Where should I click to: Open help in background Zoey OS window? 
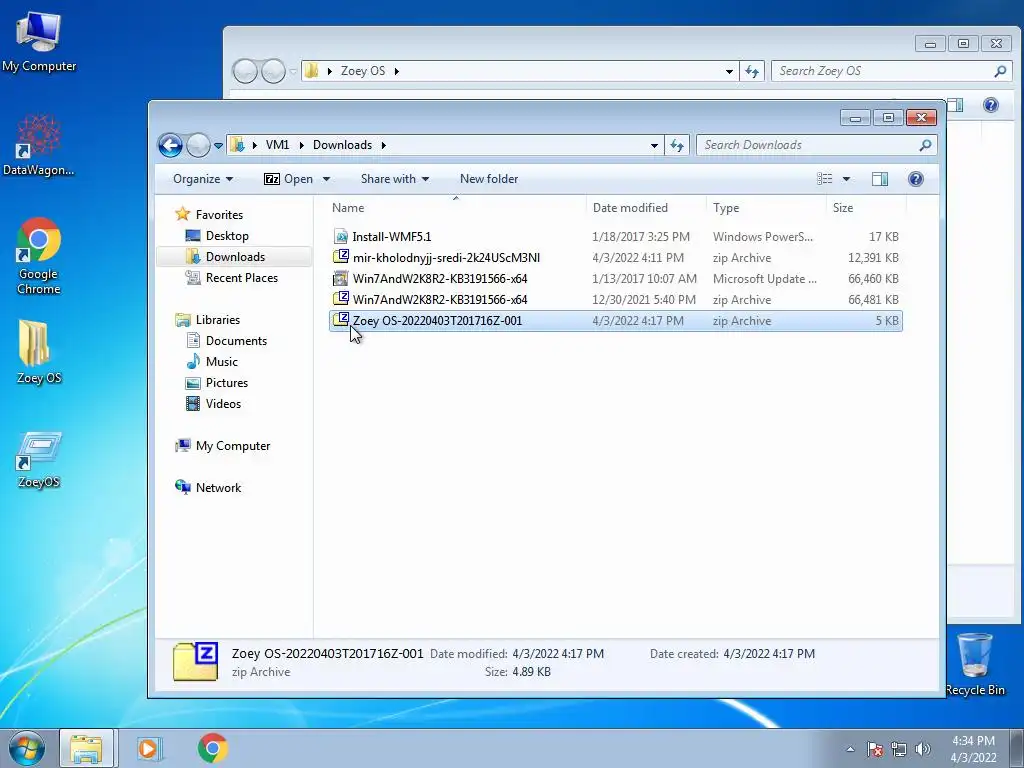[990, 104]
